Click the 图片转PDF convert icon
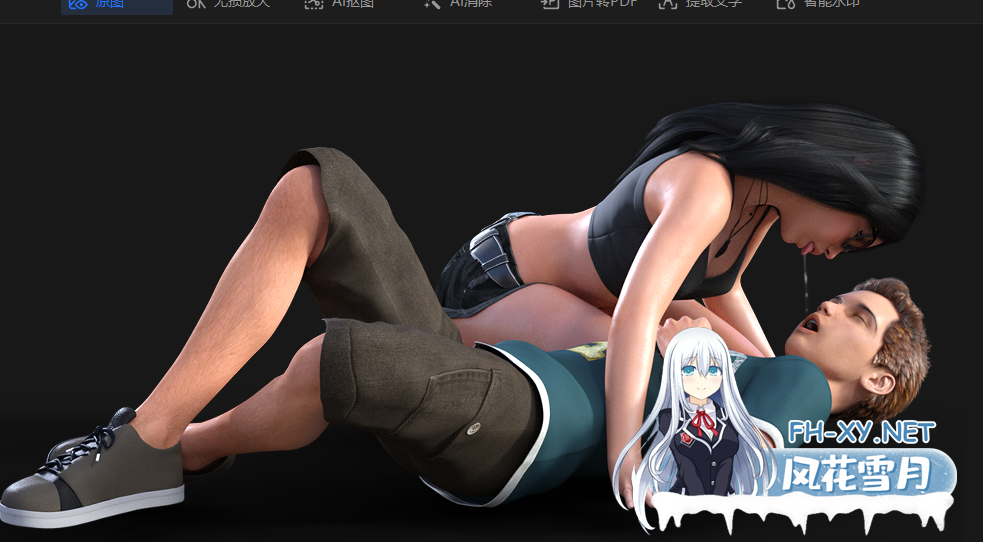The image size is (983, 542). point(550,4)
